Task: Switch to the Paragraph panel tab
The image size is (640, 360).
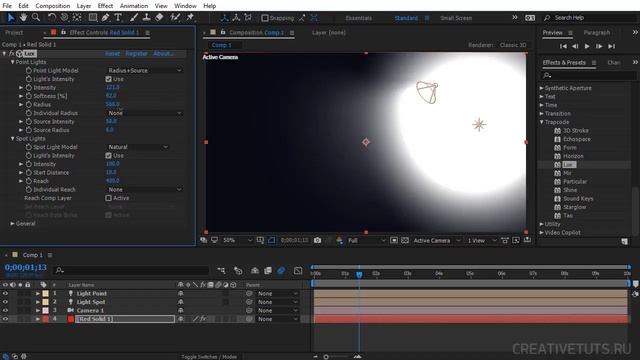Action: (596, 33)
